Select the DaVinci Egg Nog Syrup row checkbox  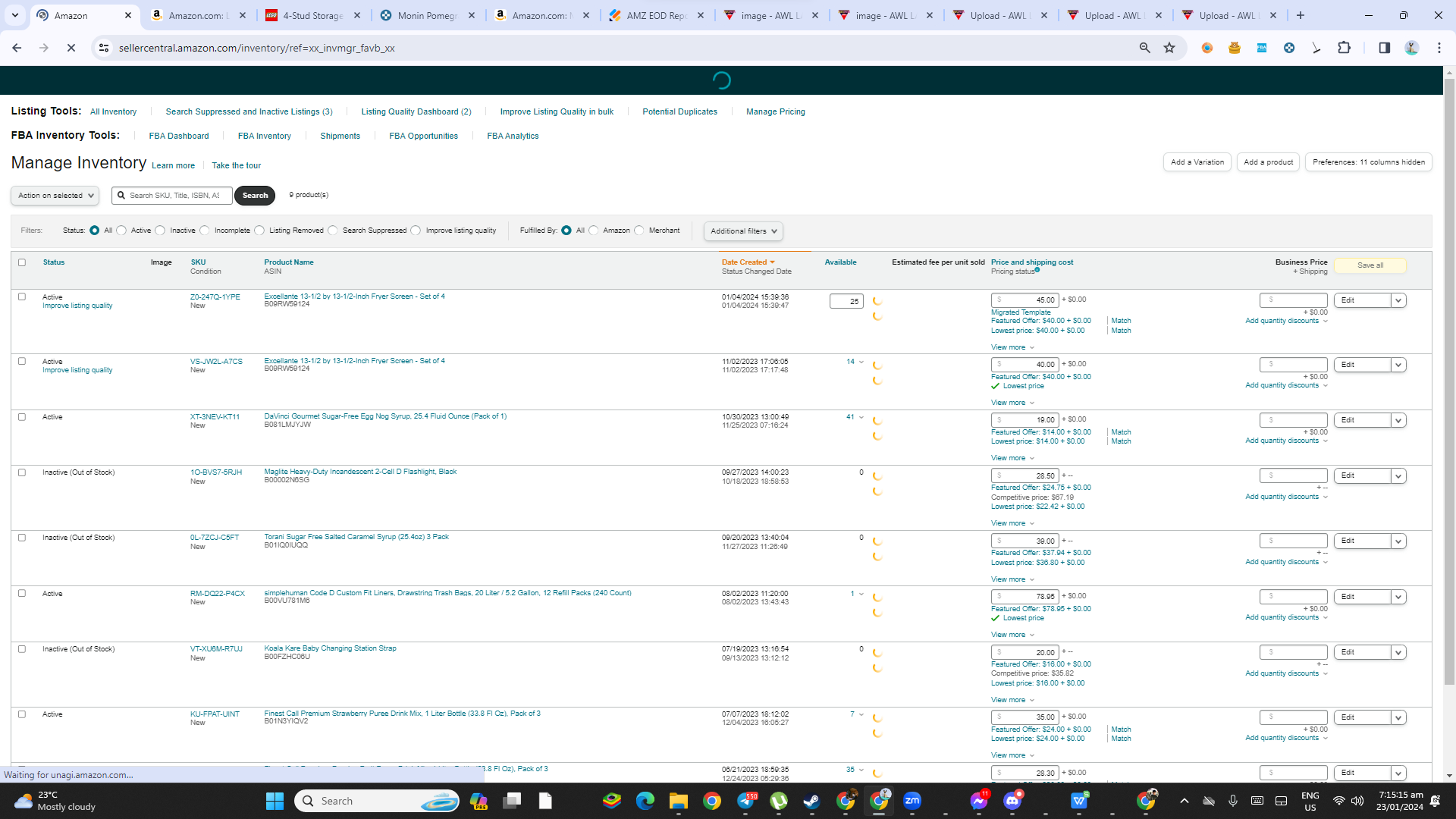click(22, 417)
